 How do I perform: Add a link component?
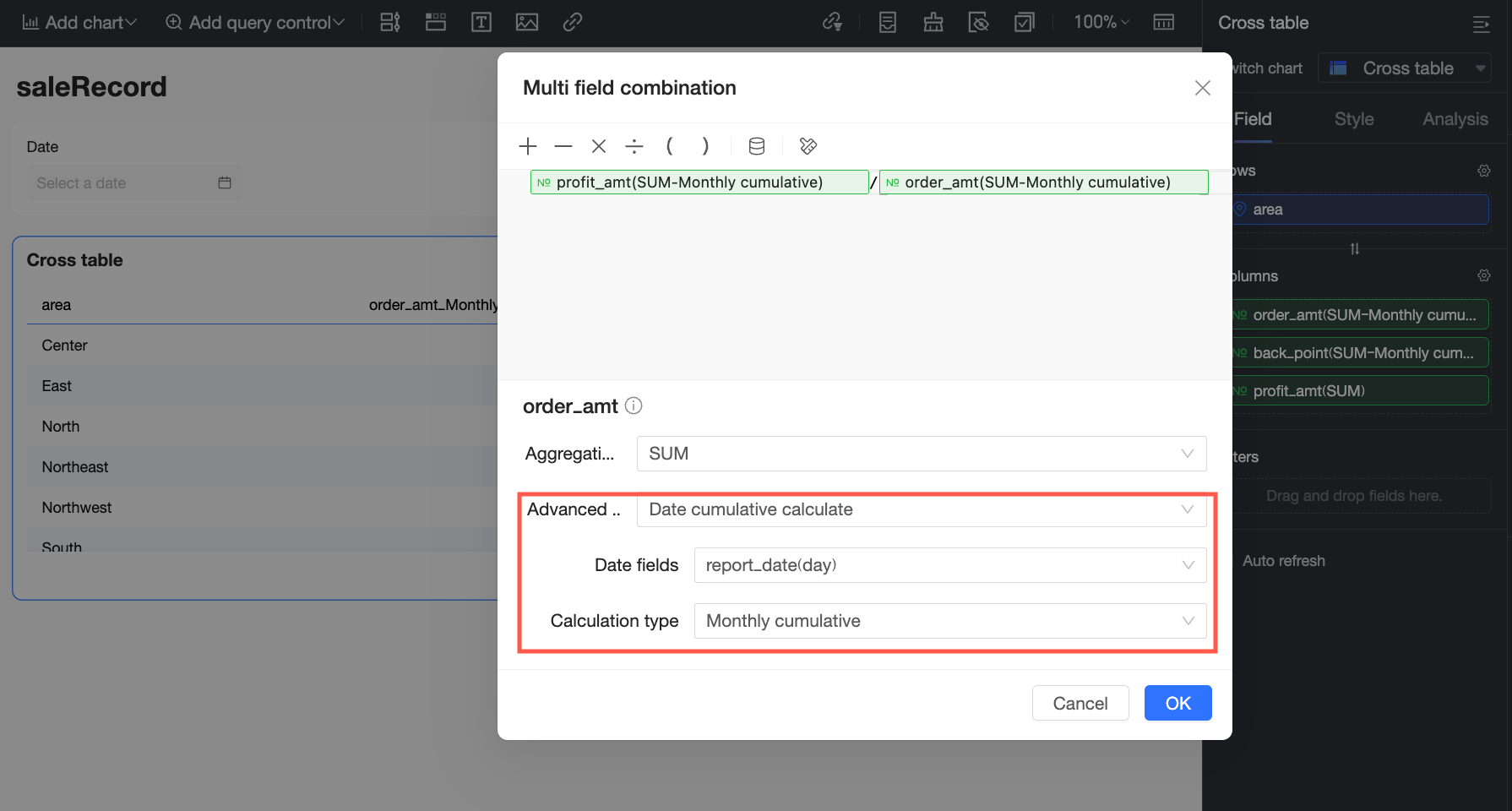573,23
